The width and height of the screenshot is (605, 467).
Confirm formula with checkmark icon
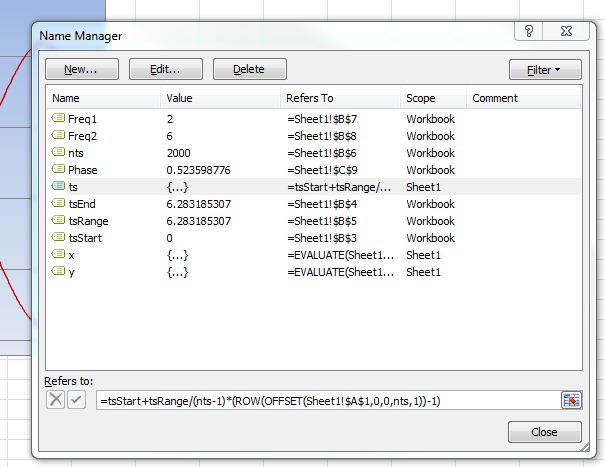[76, 400]
